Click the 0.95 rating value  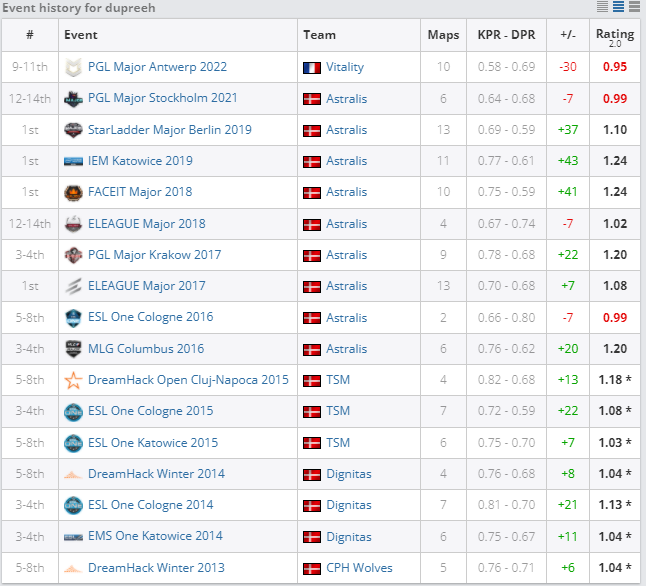click(615, 67)
